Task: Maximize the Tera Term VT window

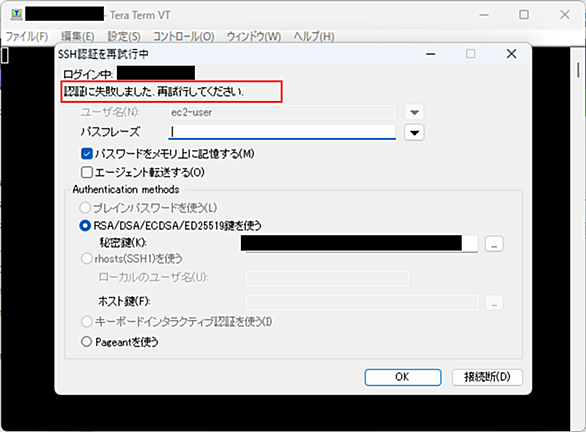Action: tap(524, 15)
